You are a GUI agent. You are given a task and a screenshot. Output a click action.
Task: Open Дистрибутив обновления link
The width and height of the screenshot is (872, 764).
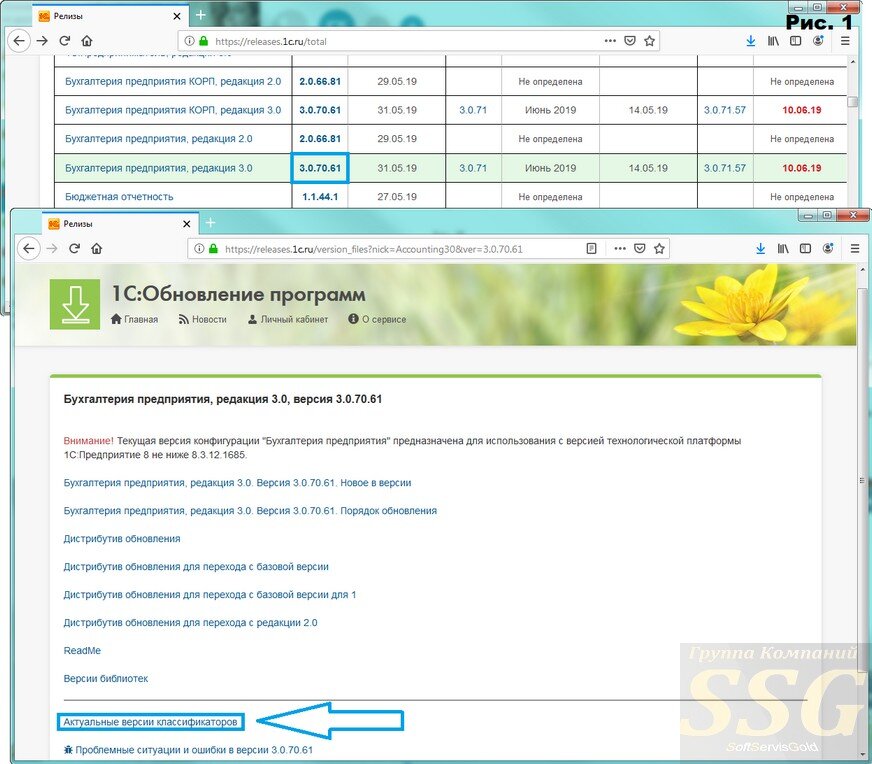click(x=122, y=538)
